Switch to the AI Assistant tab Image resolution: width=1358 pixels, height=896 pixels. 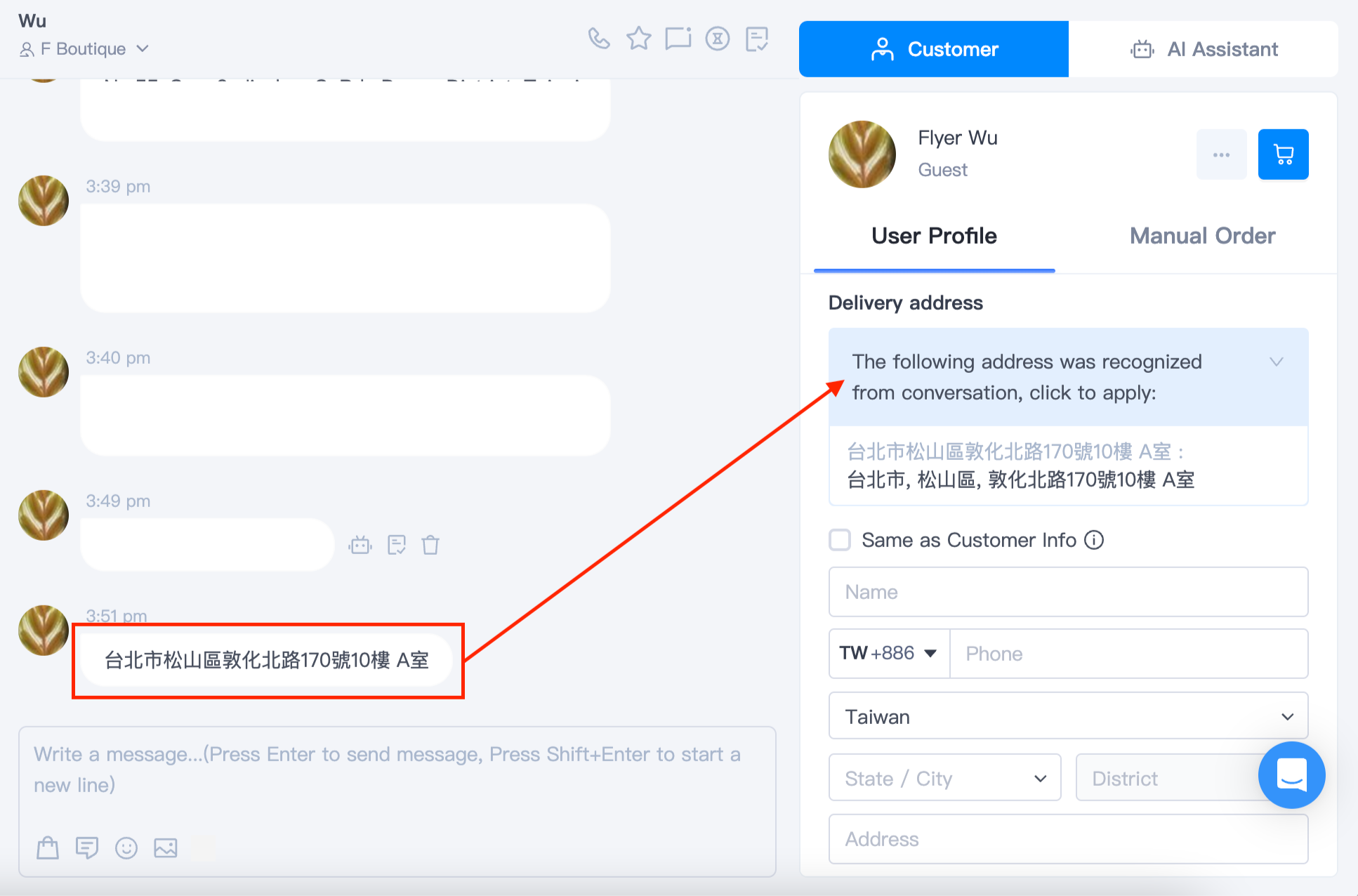pos(1203,49)
